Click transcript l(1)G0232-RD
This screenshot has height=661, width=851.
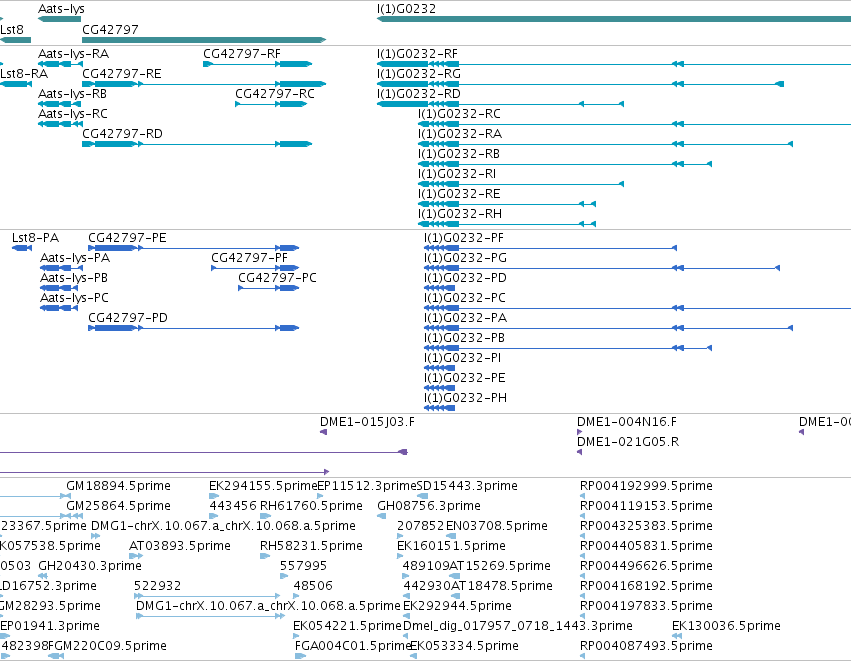(500, 104)
